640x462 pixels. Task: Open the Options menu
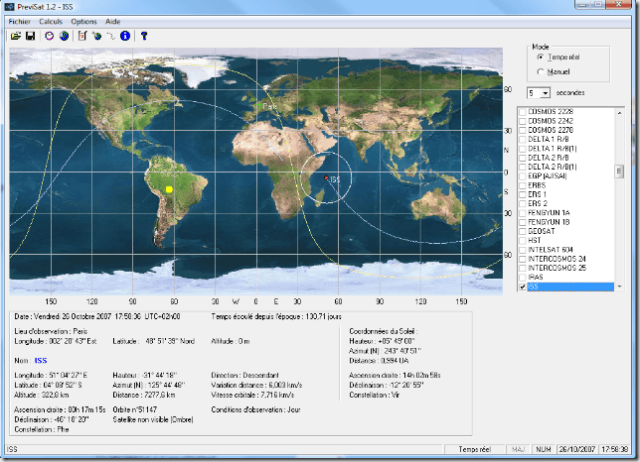pos(84,21)
